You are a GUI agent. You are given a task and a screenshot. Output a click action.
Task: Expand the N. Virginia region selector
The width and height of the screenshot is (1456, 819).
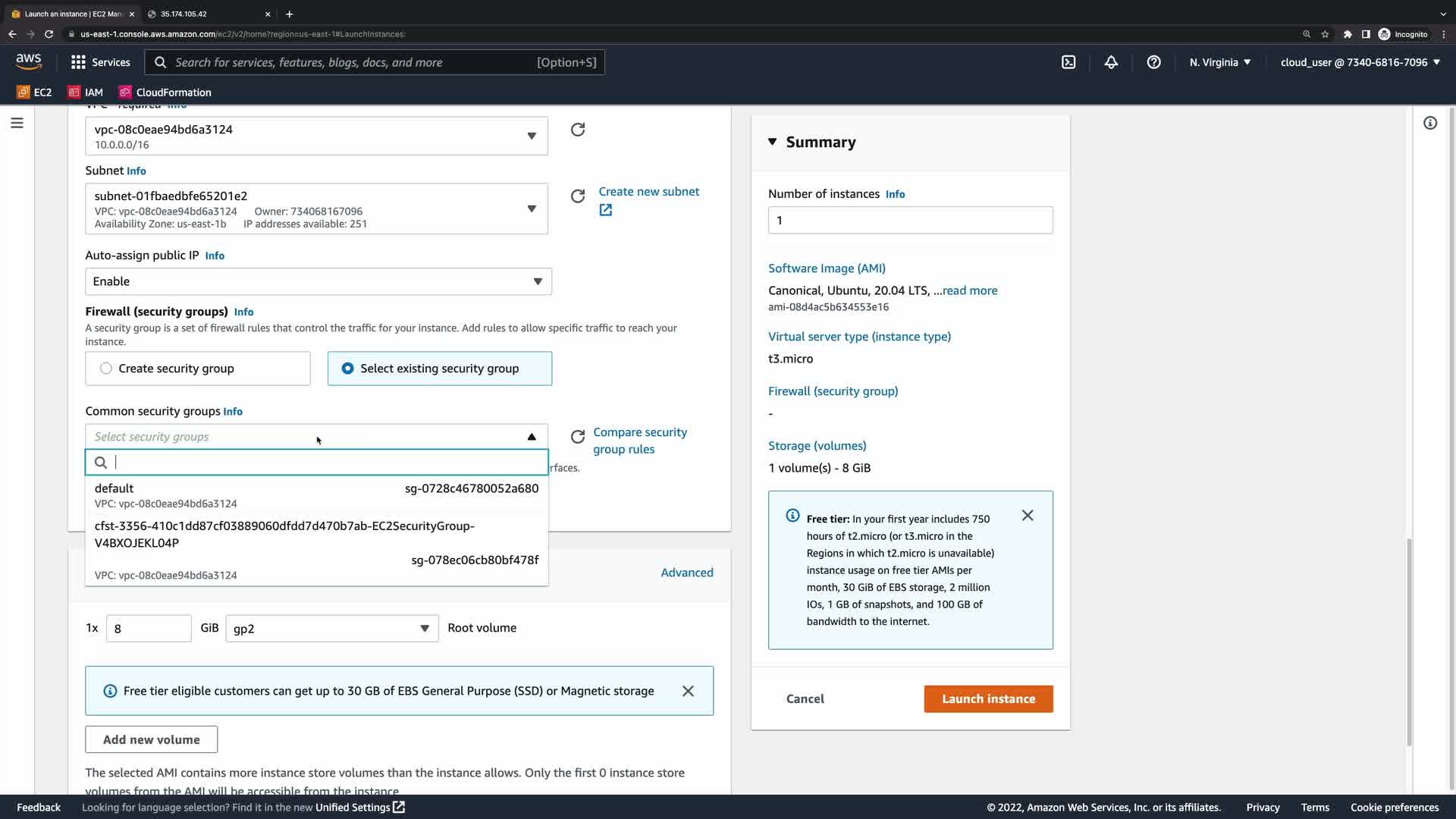coord(1219,62)
